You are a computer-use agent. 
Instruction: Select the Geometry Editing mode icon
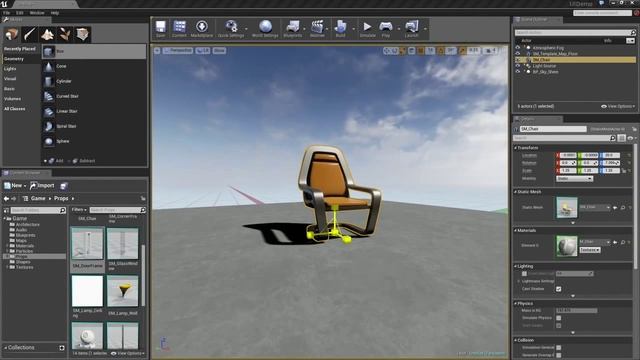click(82, 34)
